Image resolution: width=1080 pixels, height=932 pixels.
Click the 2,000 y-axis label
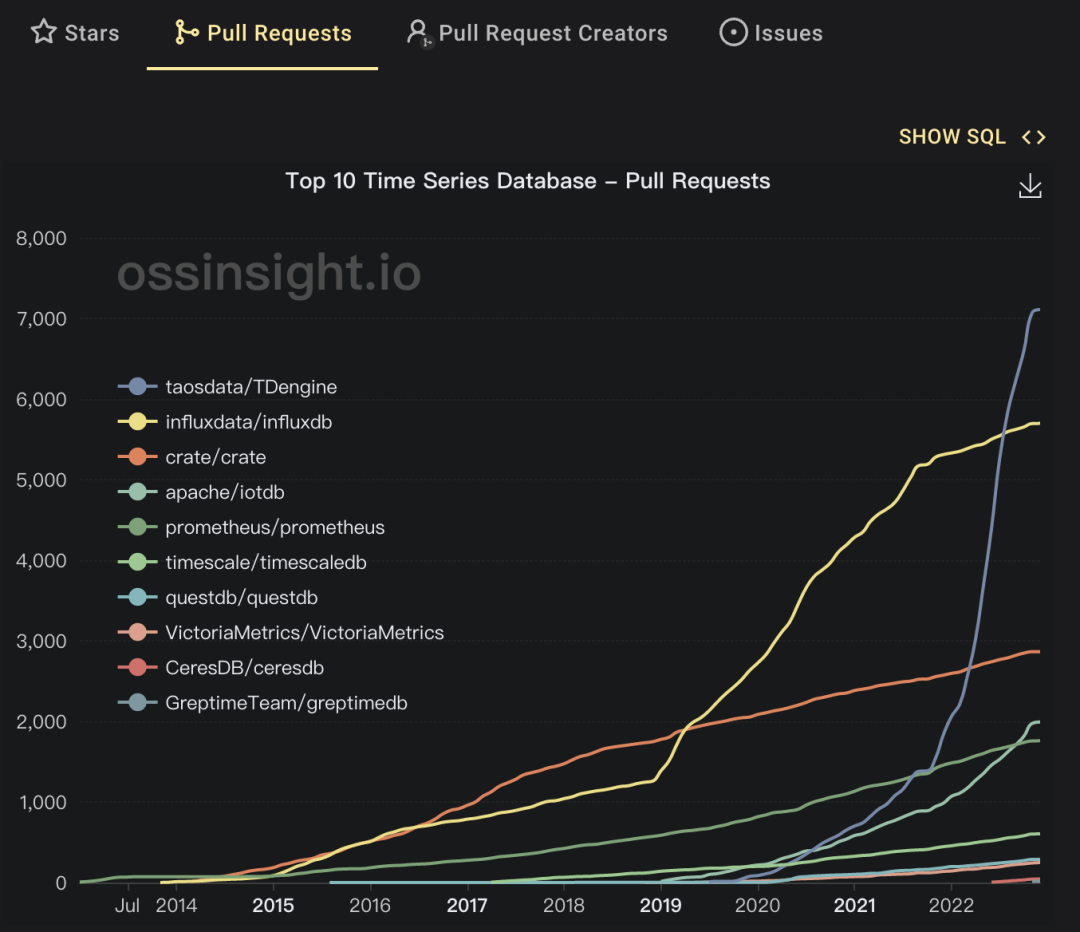click(x=41, y=722)
